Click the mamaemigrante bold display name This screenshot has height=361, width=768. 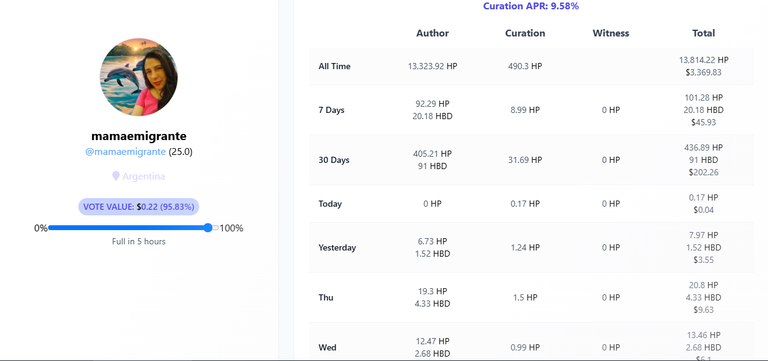click(x=139, y=136)
